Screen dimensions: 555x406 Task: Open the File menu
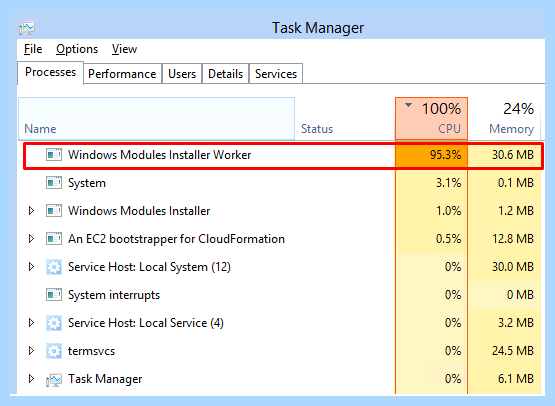pos(33,49)
